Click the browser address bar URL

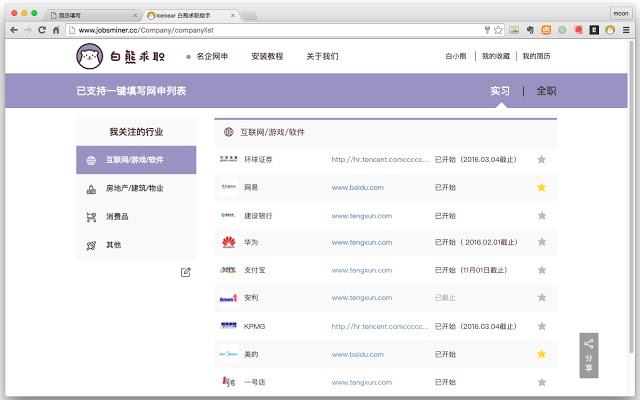[x=146, y=30]
